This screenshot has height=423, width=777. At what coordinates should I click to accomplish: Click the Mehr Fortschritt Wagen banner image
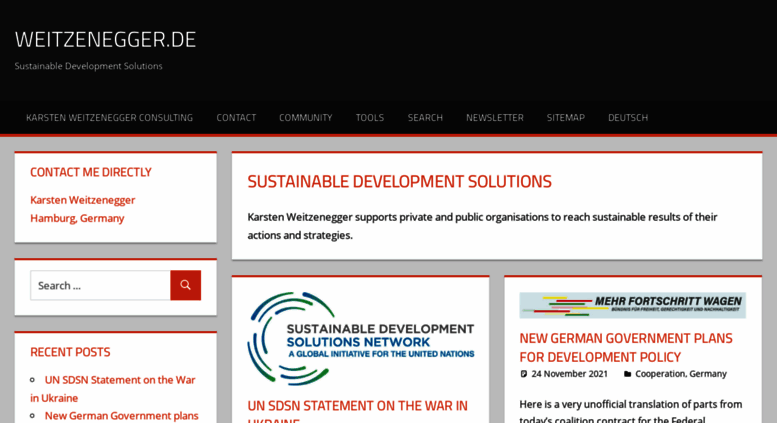point(632,305)
